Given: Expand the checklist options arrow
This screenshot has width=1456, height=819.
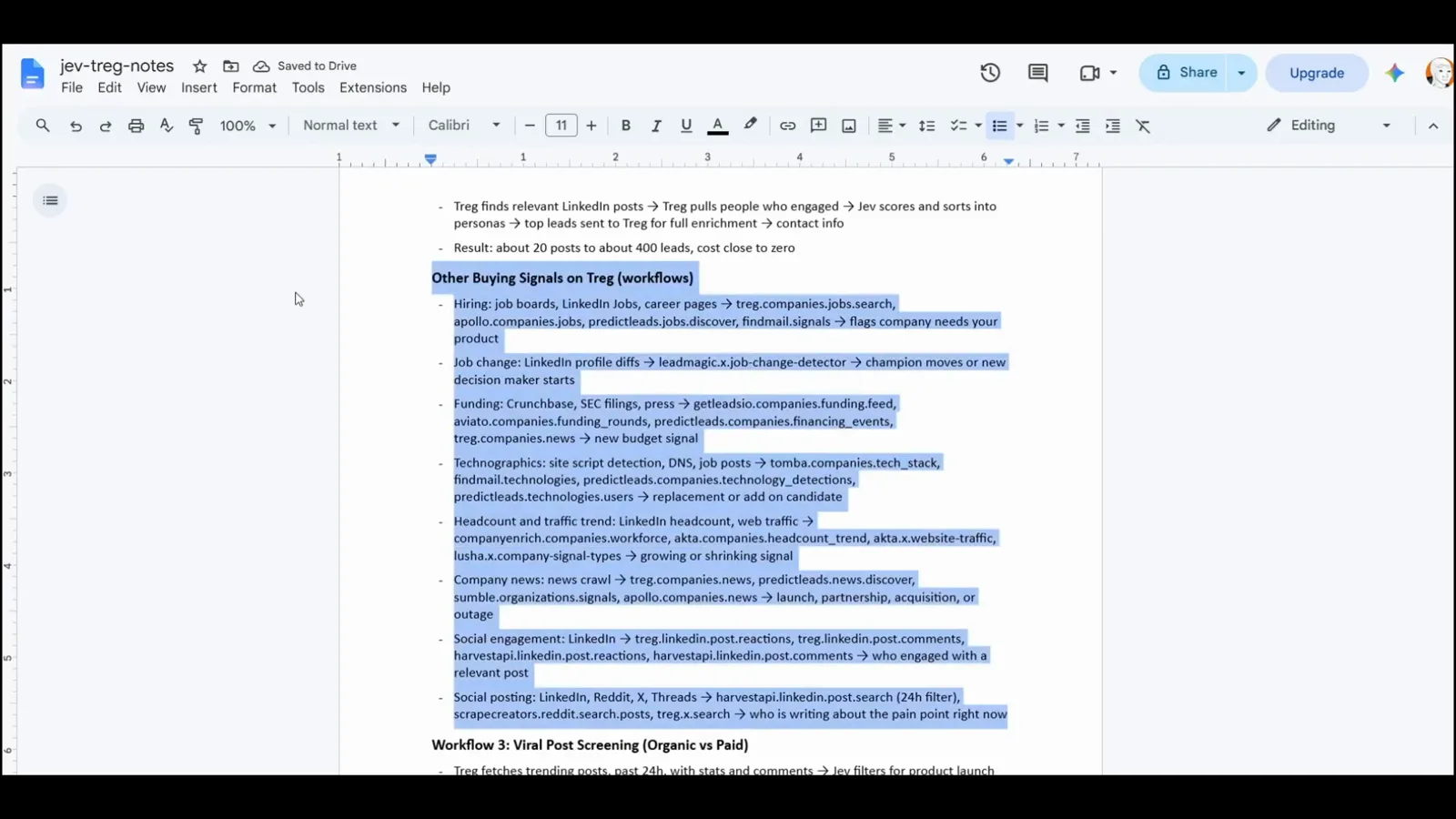Looking at the screenshot, I should [978, 126].
